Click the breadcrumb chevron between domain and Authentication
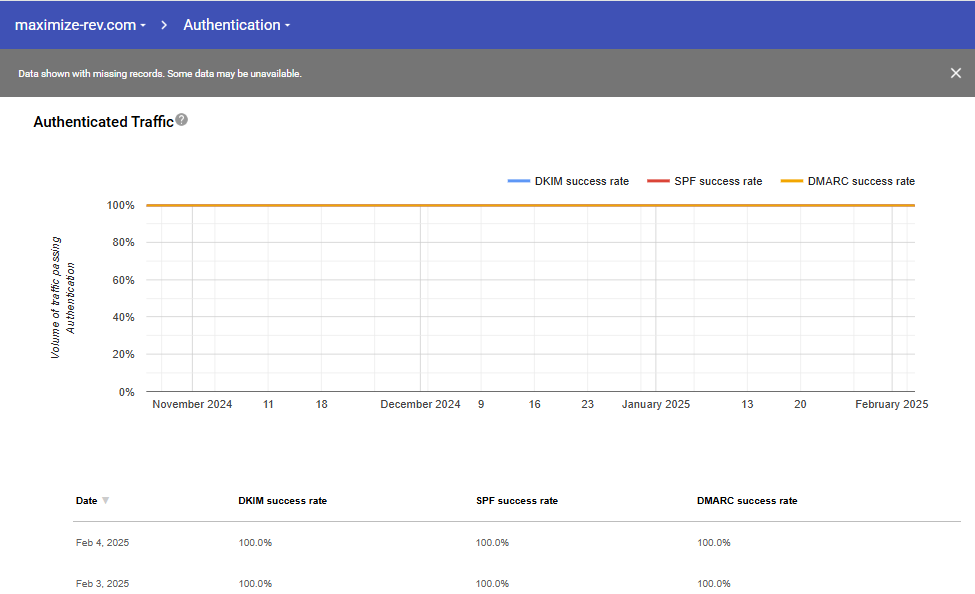This screenshot has width=975, height=594. pyautogui.click(x=163, y=25)
